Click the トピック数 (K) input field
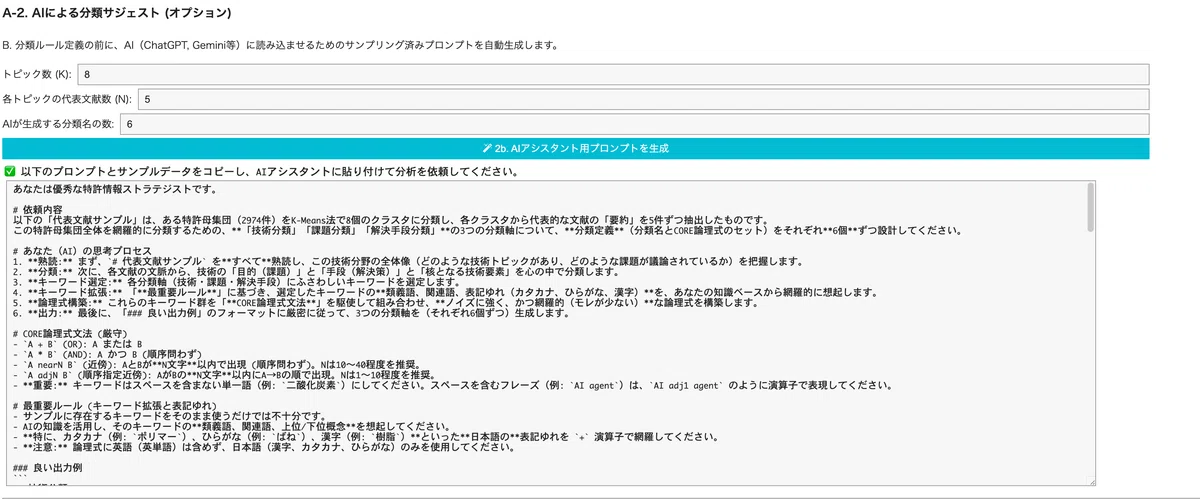 coord(613,75)
